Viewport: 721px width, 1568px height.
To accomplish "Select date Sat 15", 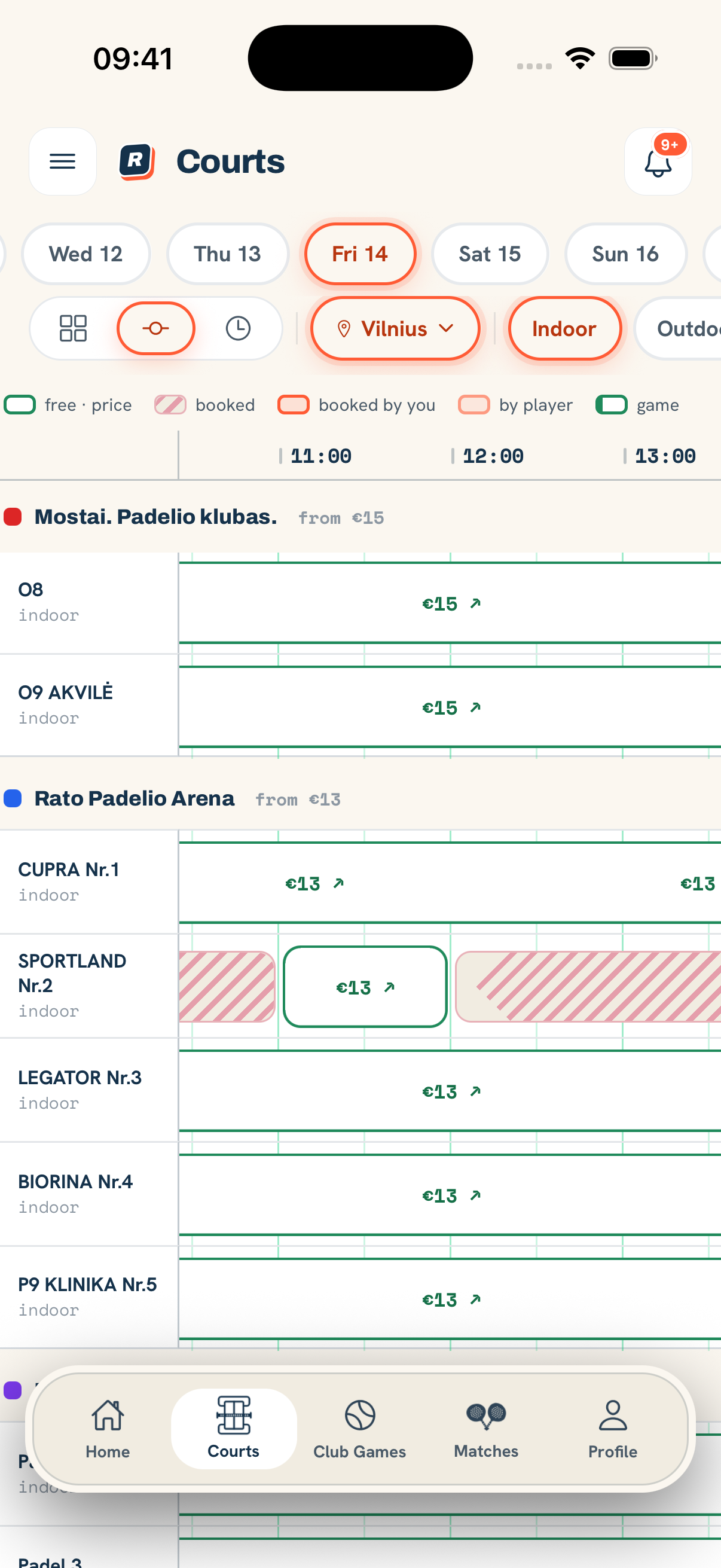I will [490, 254].
